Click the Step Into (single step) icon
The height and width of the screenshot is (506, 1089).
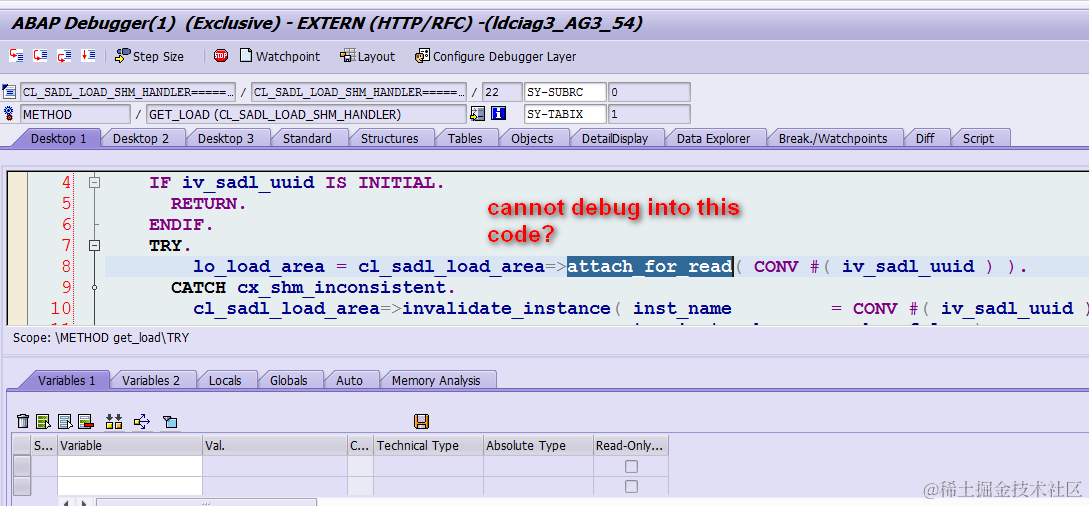tap(16, 56)
